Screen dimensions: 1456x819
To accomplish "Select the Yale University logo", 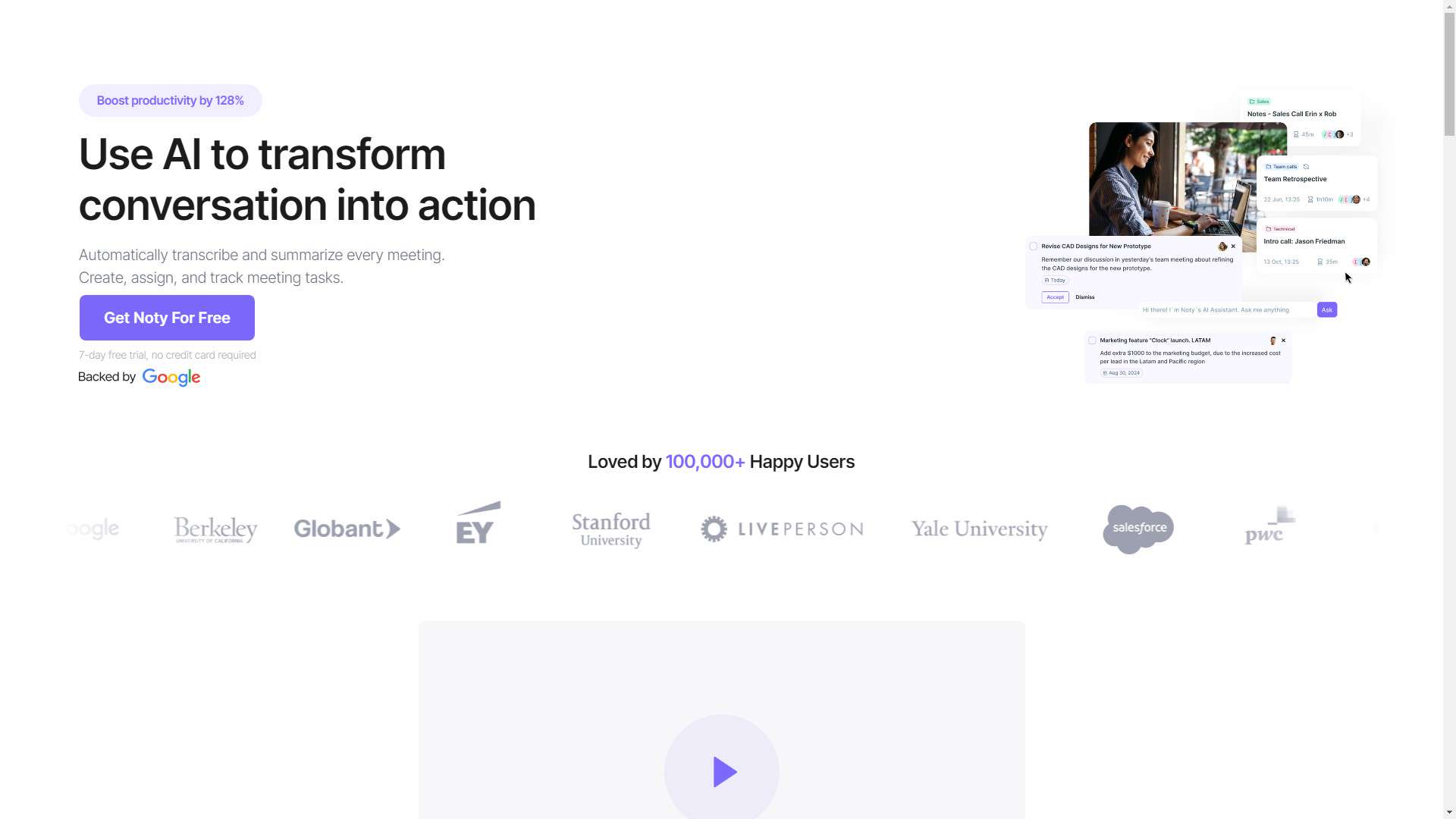I will [980, 529].
